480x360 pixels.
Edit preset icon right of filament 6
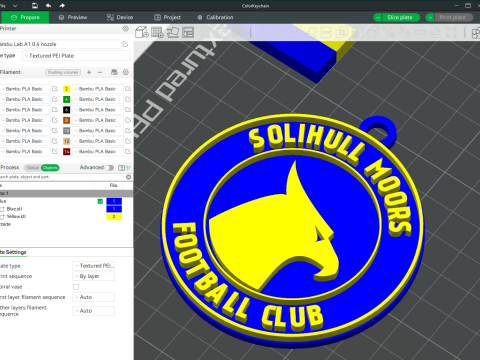pos(128,110)
